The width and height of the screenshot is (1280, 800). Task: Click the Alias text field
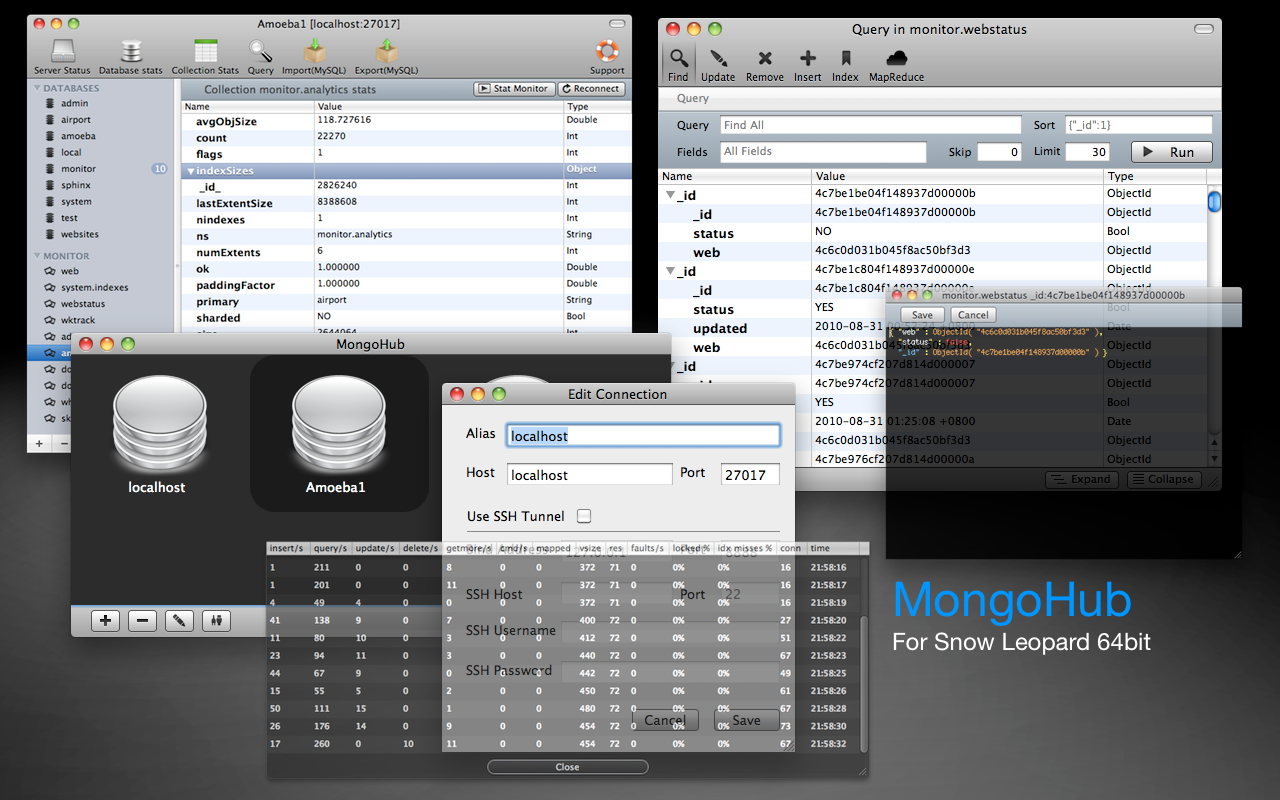[642, 436]
